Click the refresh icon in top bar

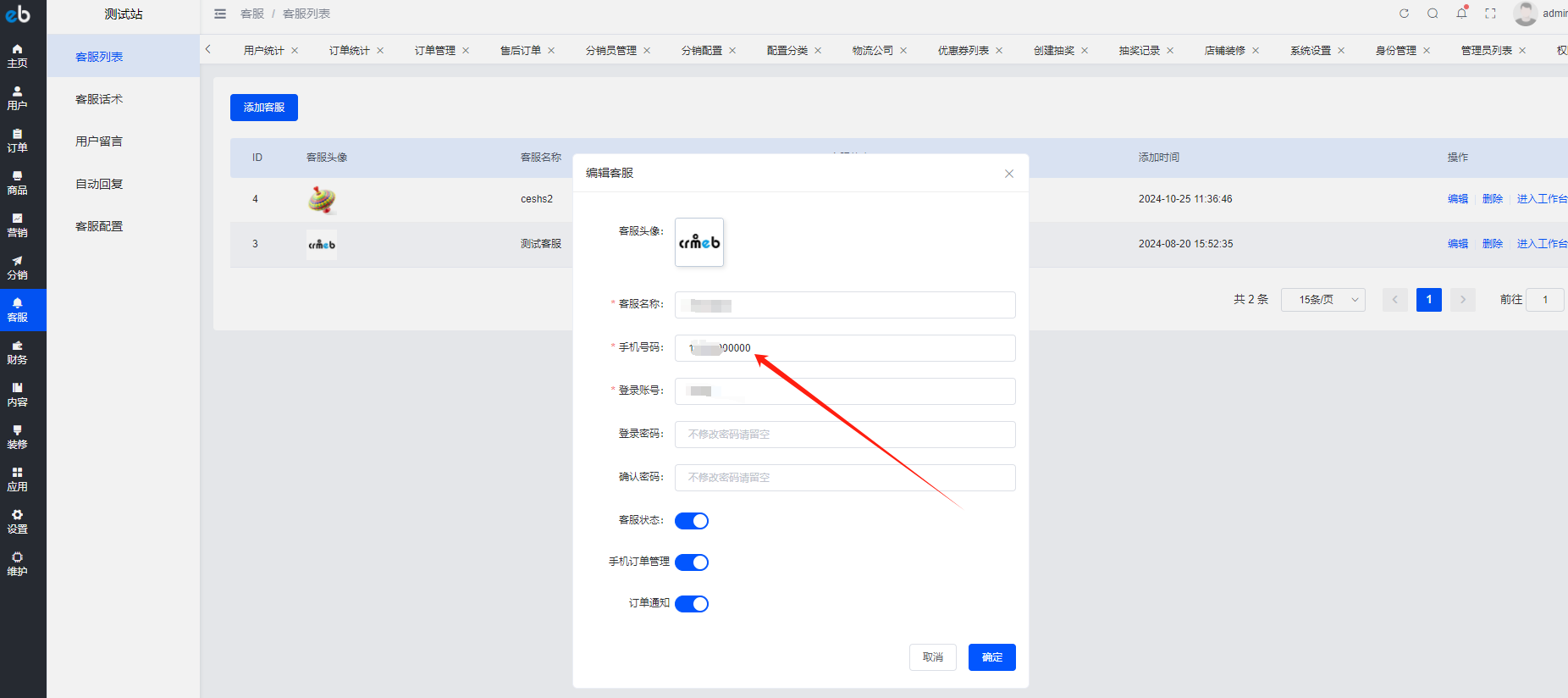1404,14
